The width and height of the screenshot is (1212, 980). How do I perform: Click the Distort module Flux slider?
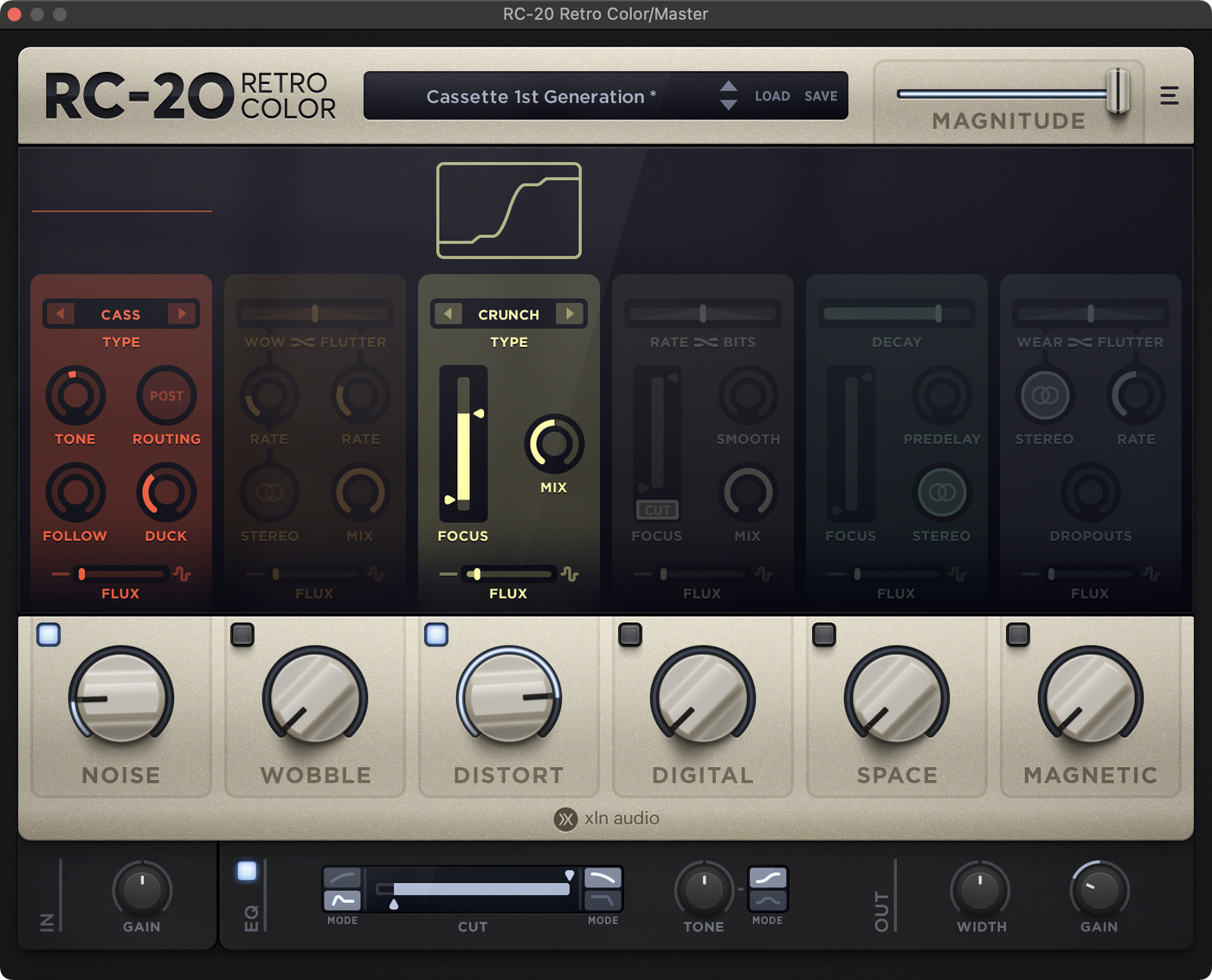coord(508,574)
